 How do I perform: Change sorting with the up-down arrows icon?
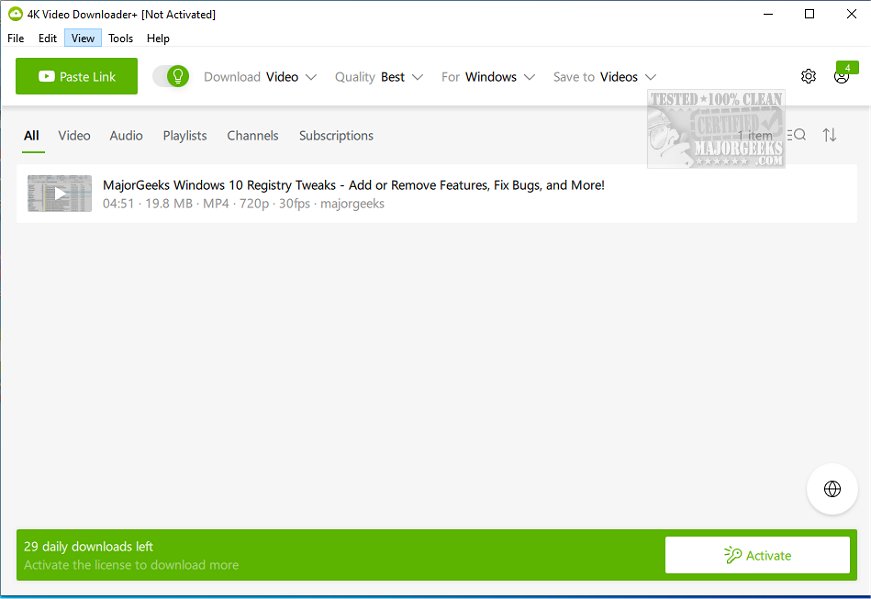tap(830, 135)
